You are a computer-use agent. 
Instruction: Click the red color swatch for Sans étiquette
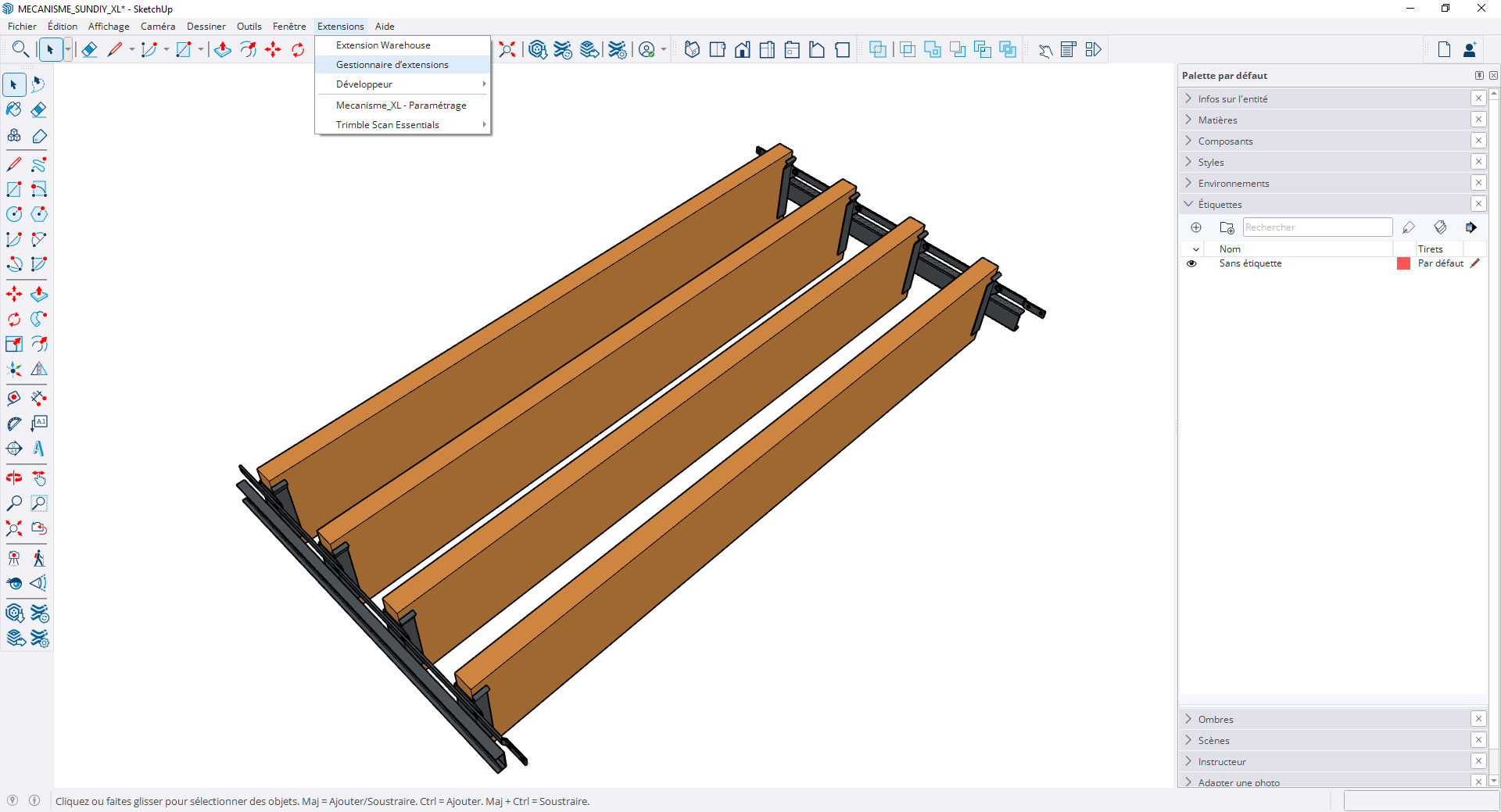click(1403, 263)
